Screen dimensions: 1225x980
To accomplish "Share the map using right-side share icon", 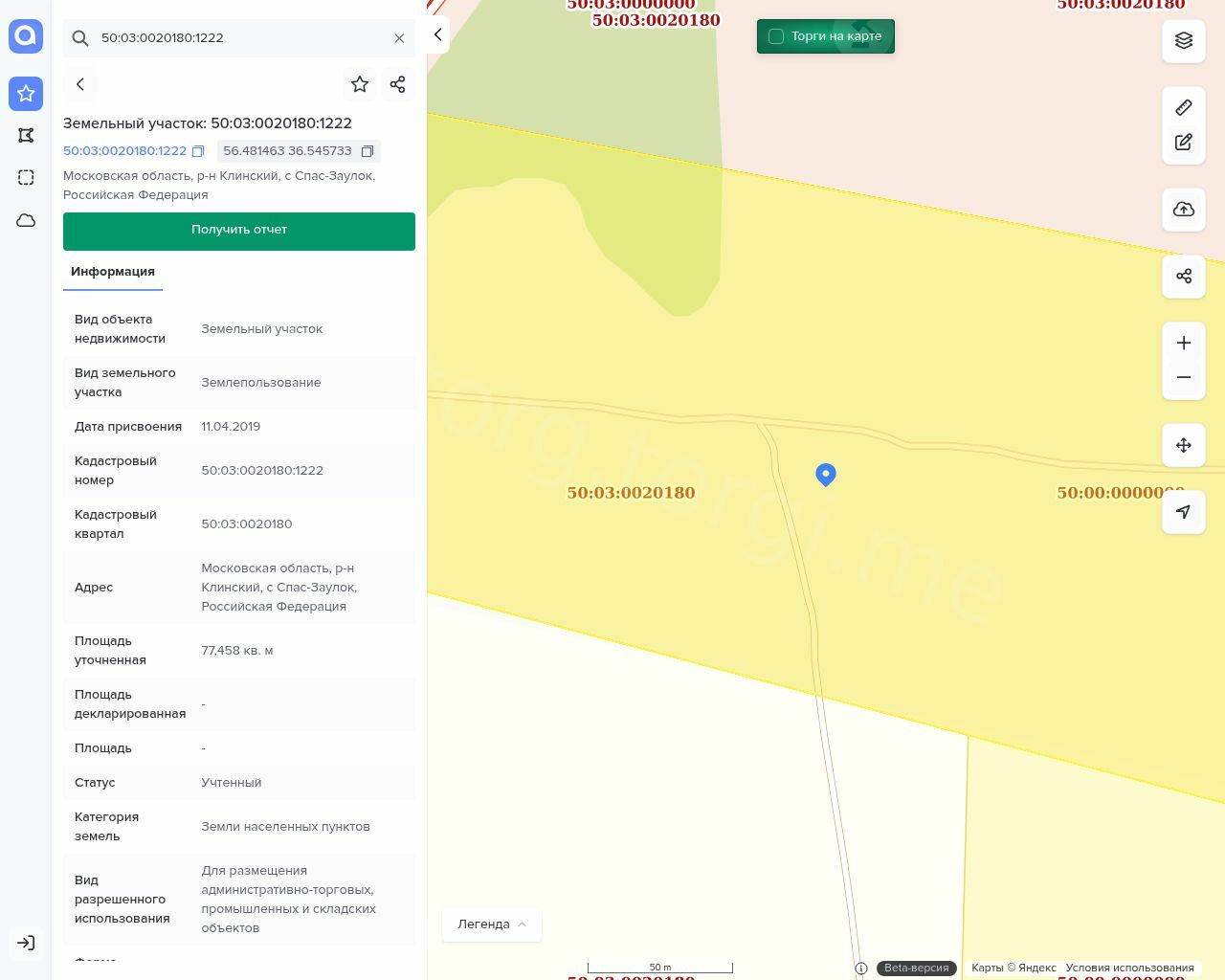I will pos(1183,277).
